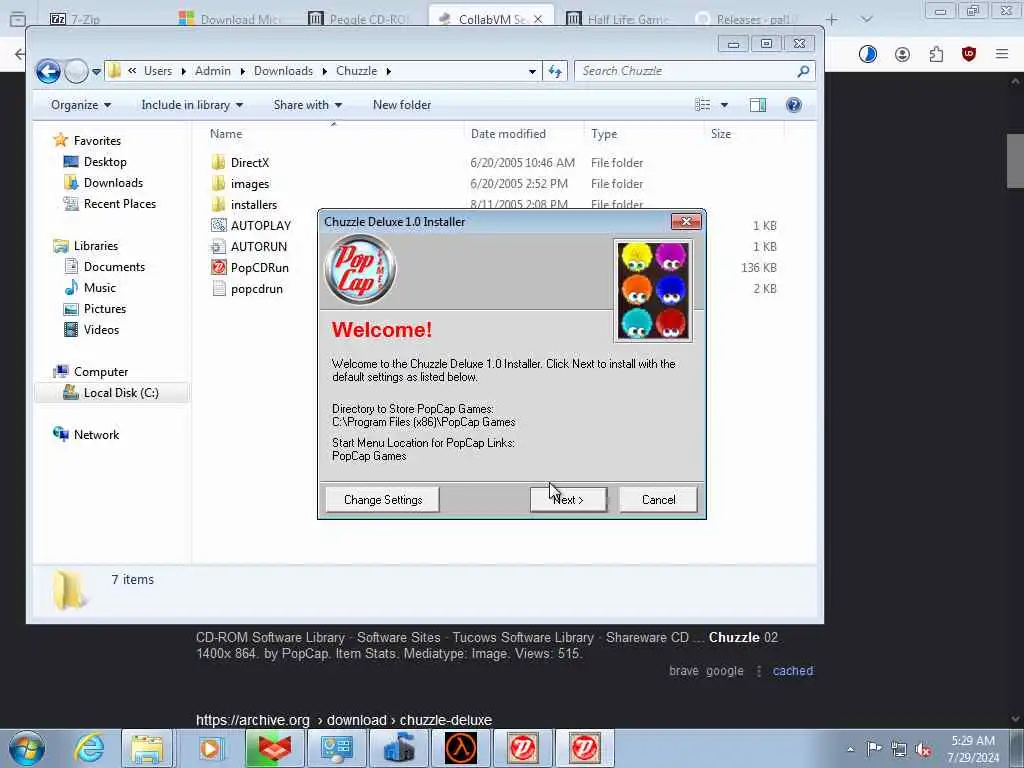
Task: Open Half-Life lambda taskbar icon
Action: (460, 748)
